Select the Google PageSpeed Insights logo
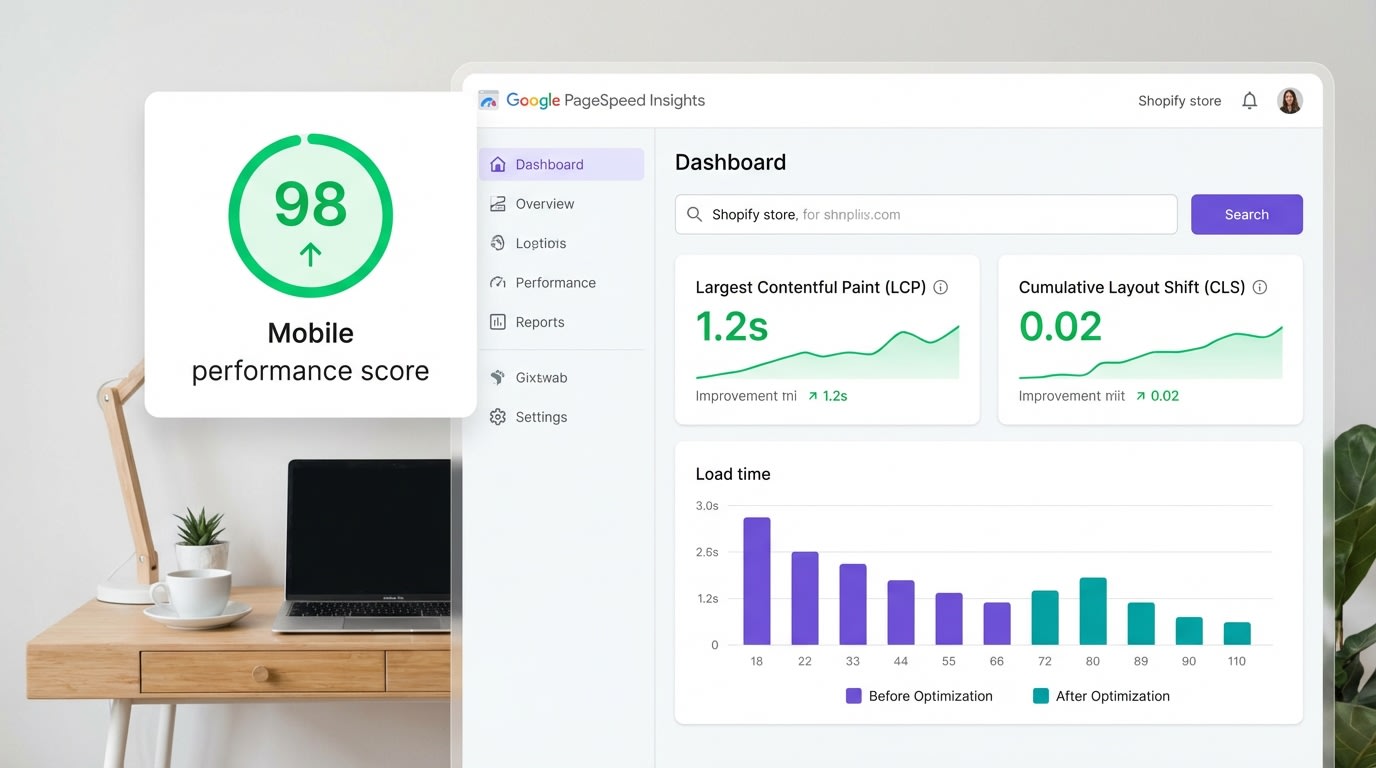1376x768 pixels. [x=489, y=100]
